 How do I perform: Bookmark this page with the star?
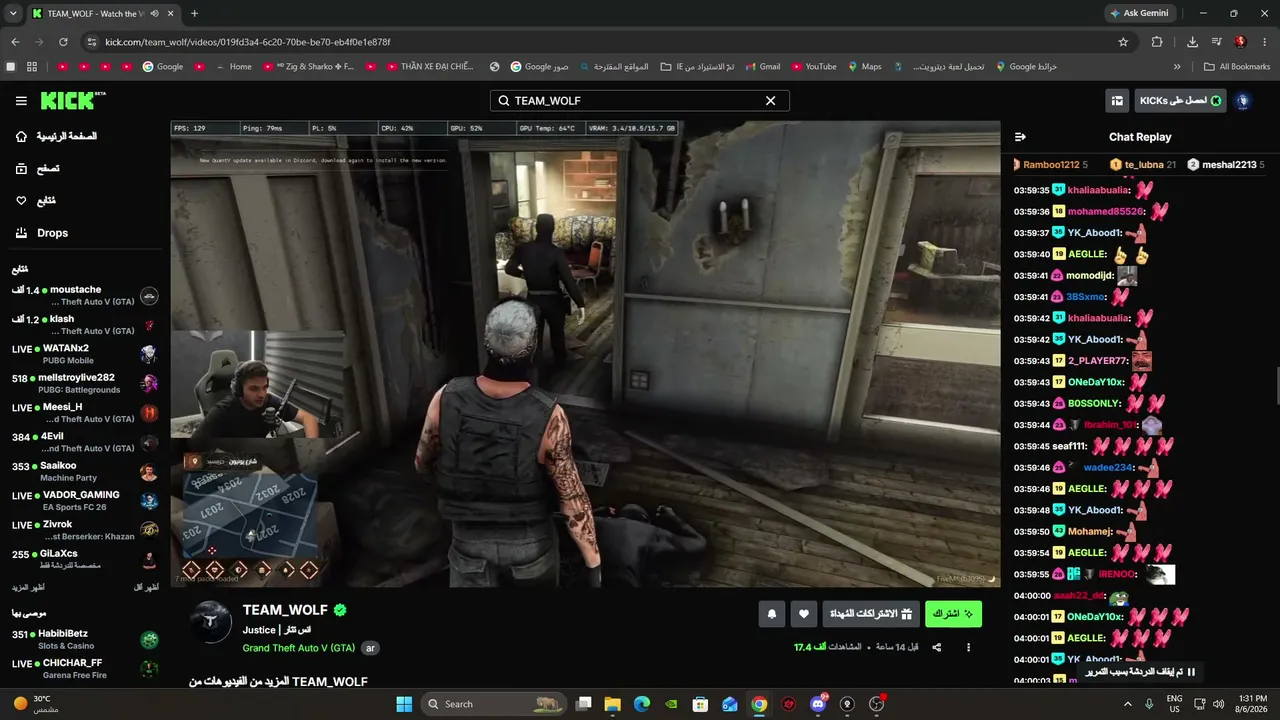pos(1123,42)
